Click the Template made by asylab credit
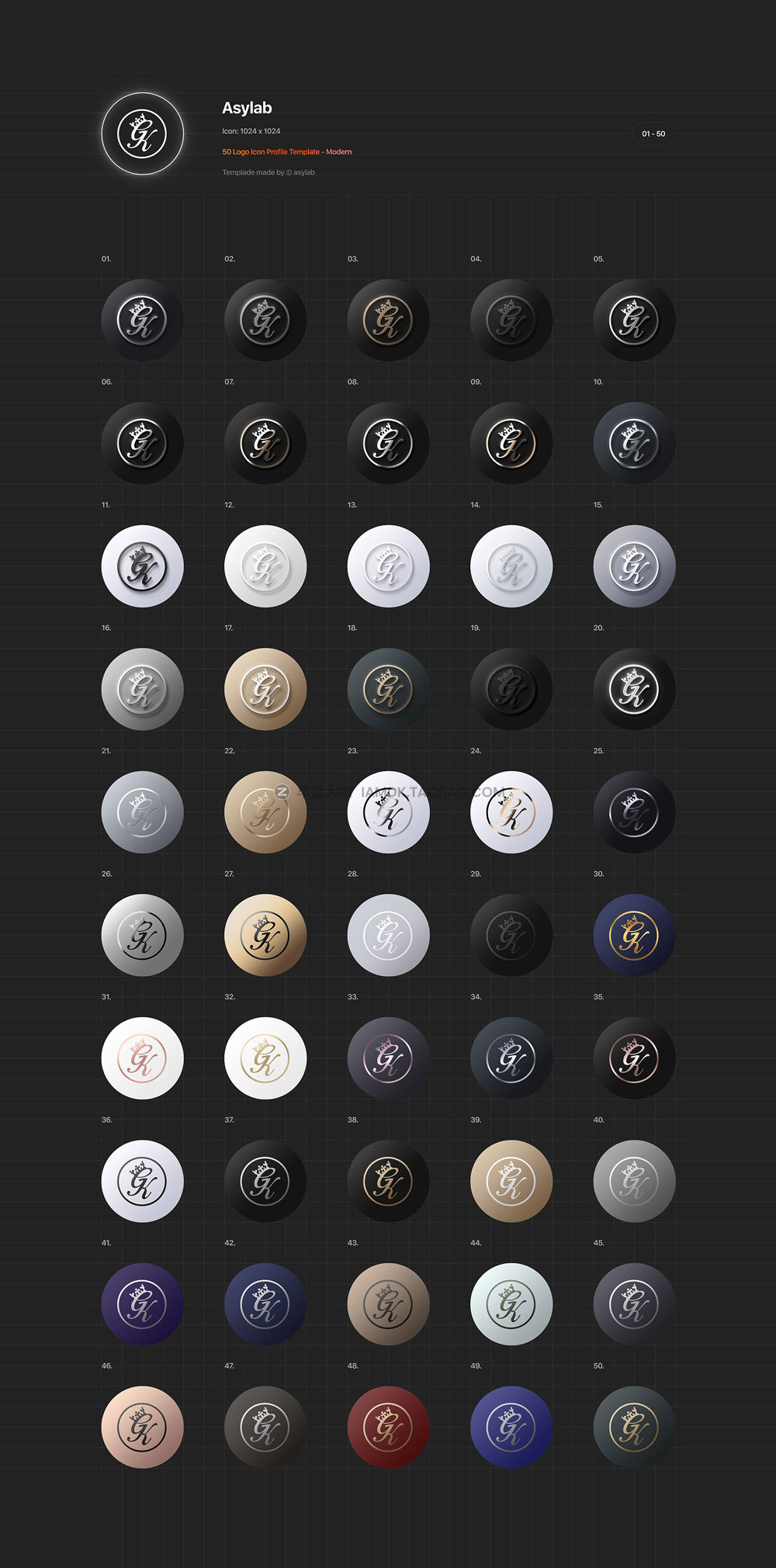This screenshot has width=776, height=1568. tap(268, 172)
